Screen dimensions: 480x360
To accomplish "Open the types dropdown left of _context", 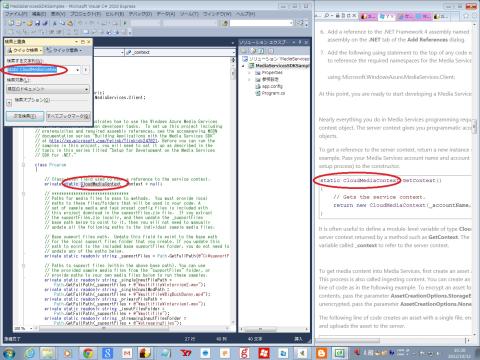I will click(122, 52).
